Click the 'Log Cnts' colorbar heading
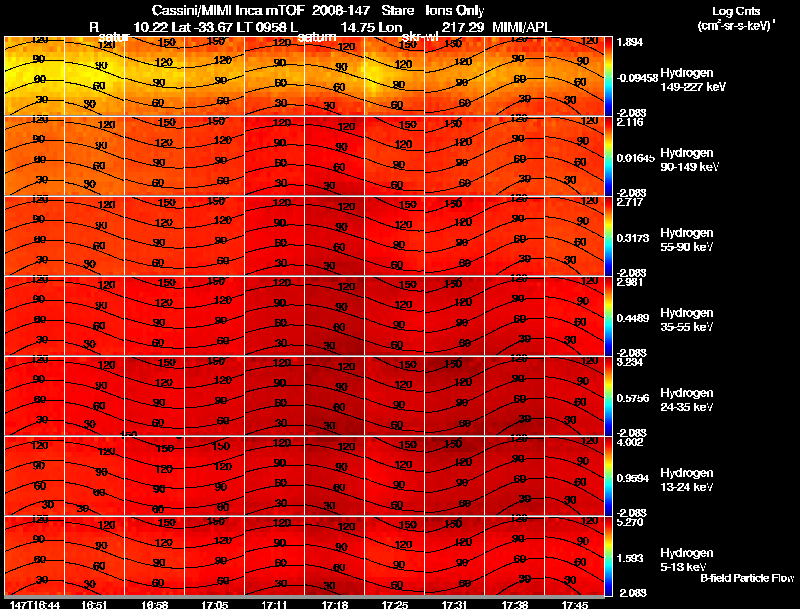 click(736, 11)
